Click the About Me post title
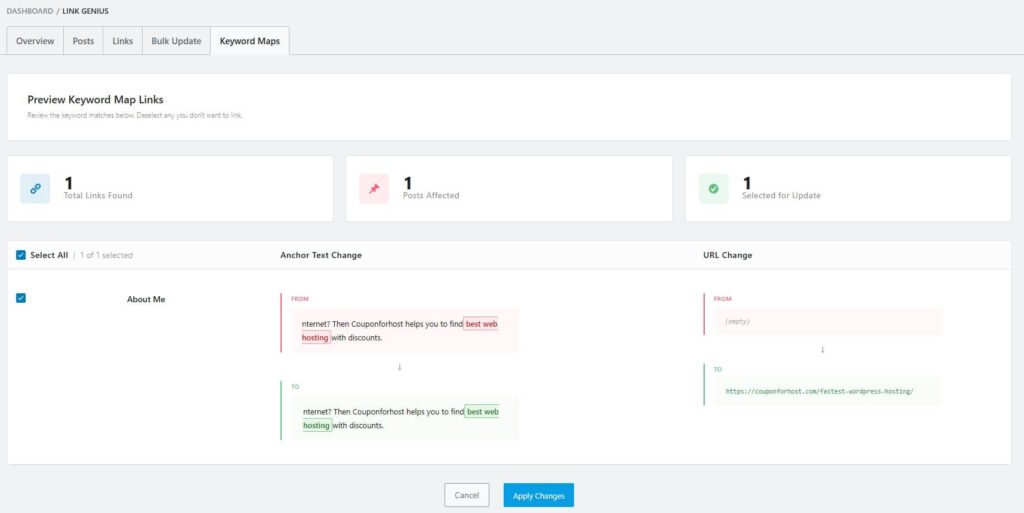Viewport: 1024px width, 513px height. (146, 300)
